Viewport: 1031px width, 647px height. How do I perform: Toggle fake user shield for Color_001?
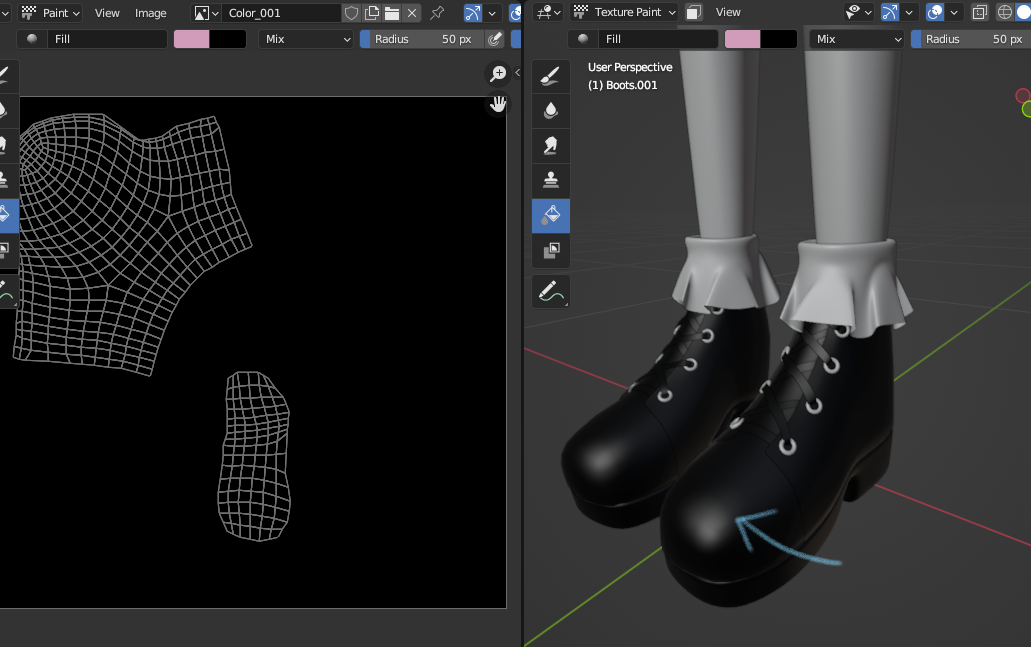[x=352, y=12]
